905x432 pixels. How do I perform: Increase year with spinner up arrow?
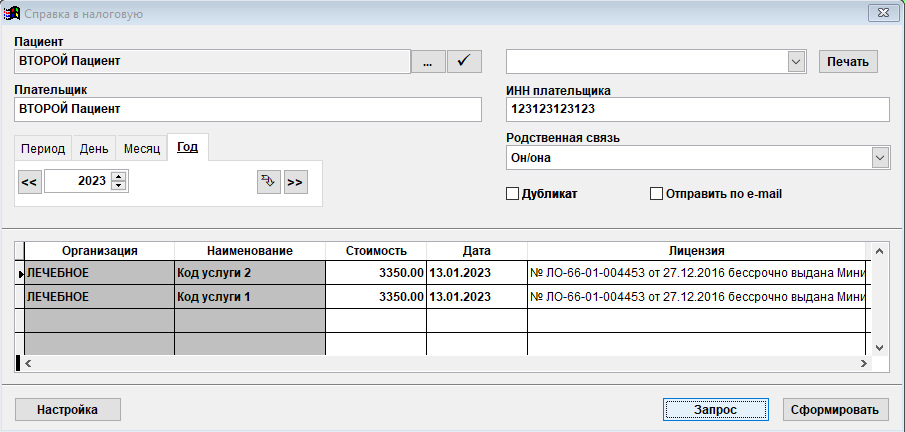coord(119,177)
